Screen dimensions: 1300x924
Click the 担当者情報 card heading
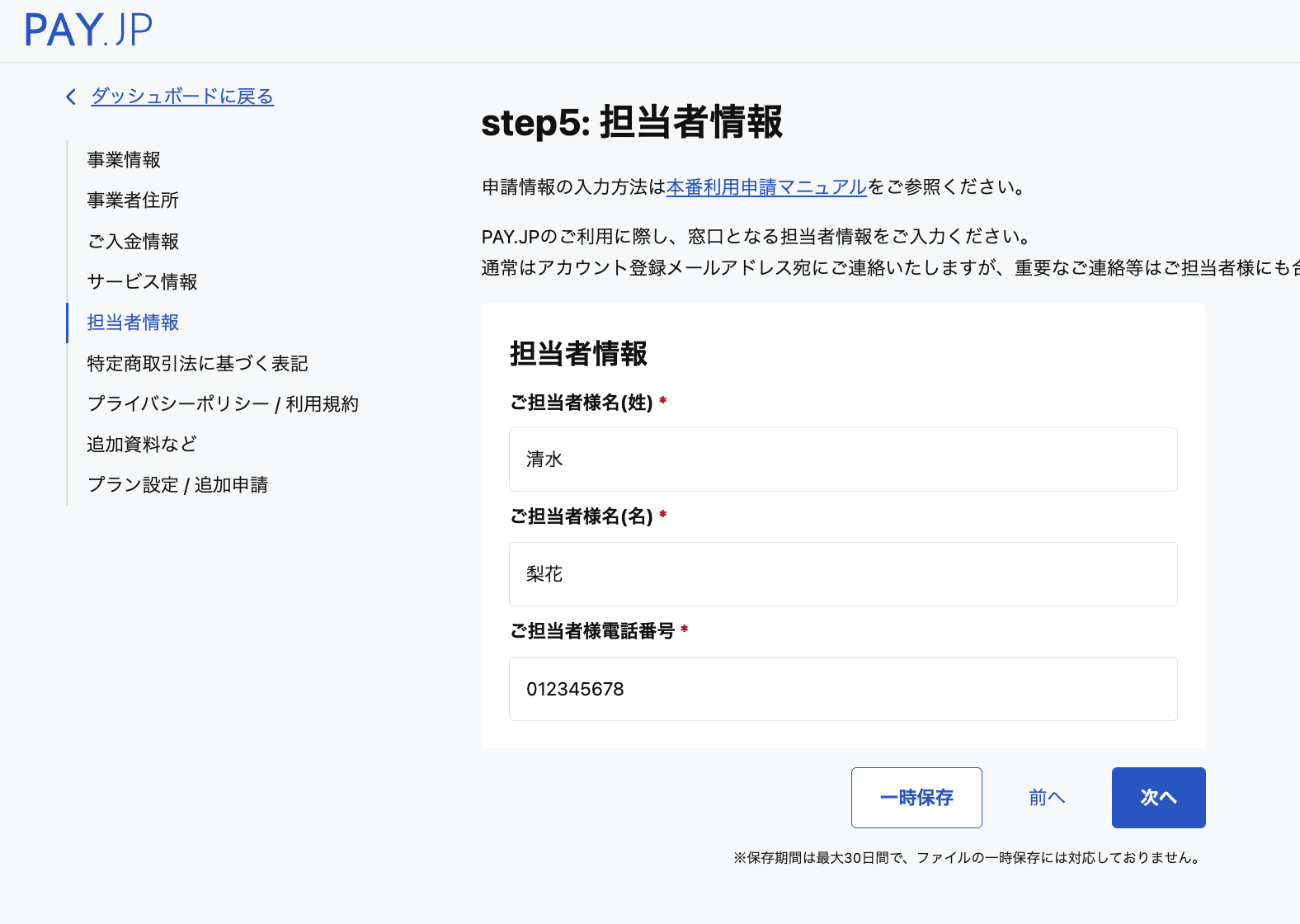tap(578, 353)
